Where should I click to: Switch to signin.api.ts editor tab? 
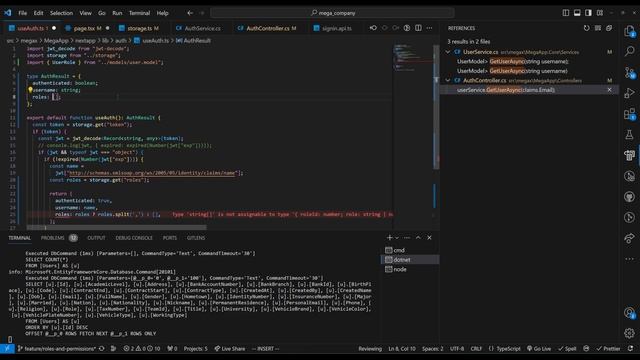(336, 28)
